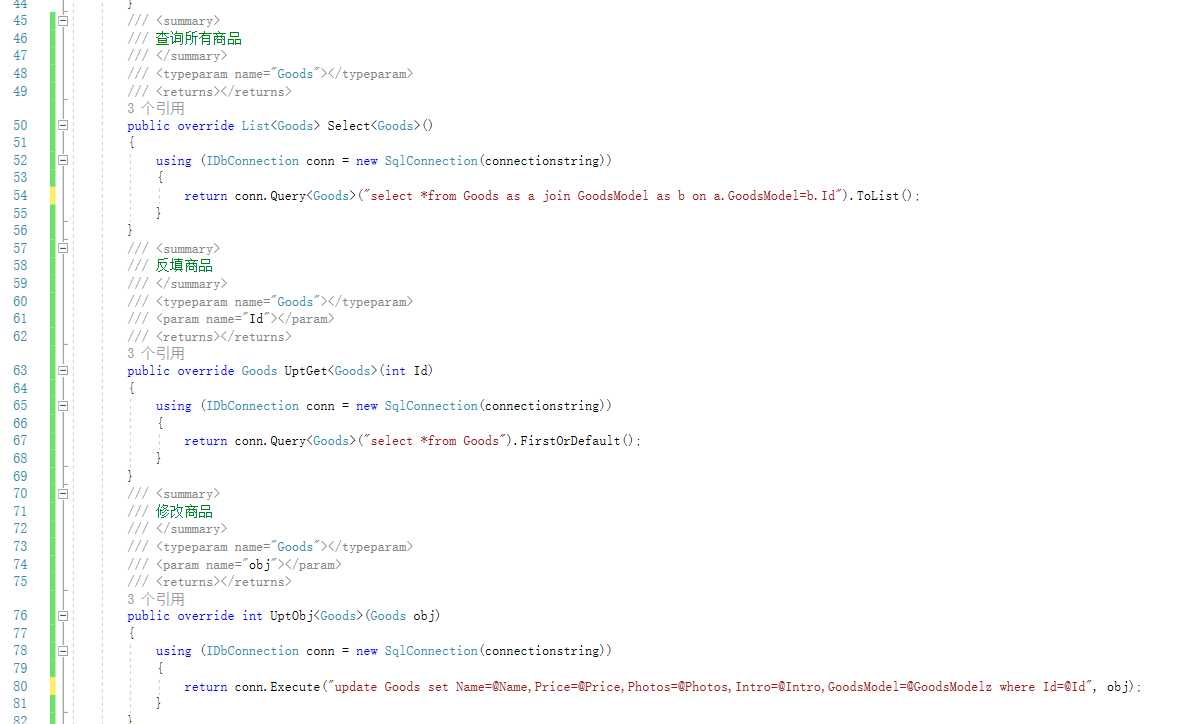Collapse the UptObj<Goods> method
Viewport: 1184px width, 724px height.
63,616
